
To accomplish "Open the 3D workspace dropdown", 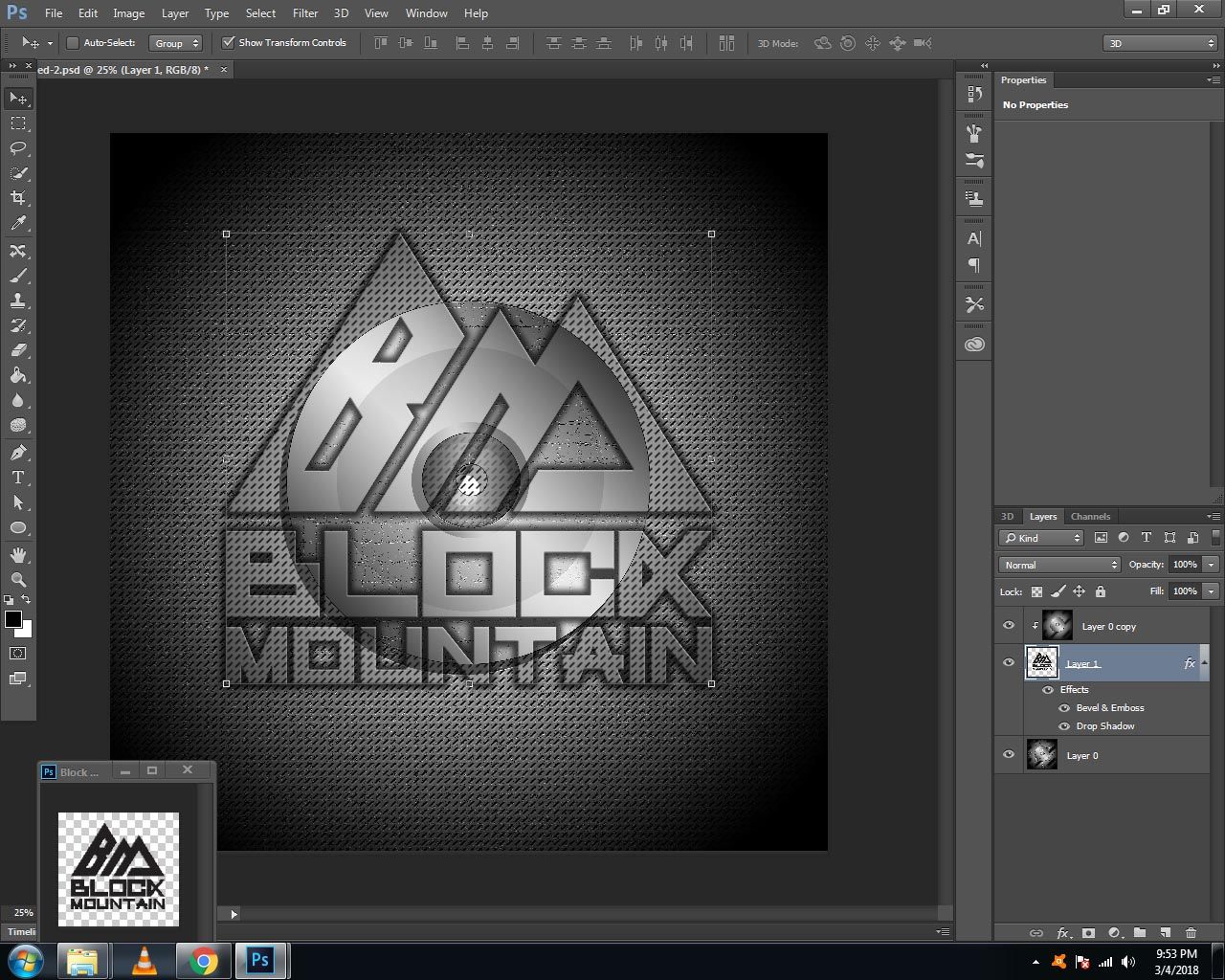I will pos(1160,43).
